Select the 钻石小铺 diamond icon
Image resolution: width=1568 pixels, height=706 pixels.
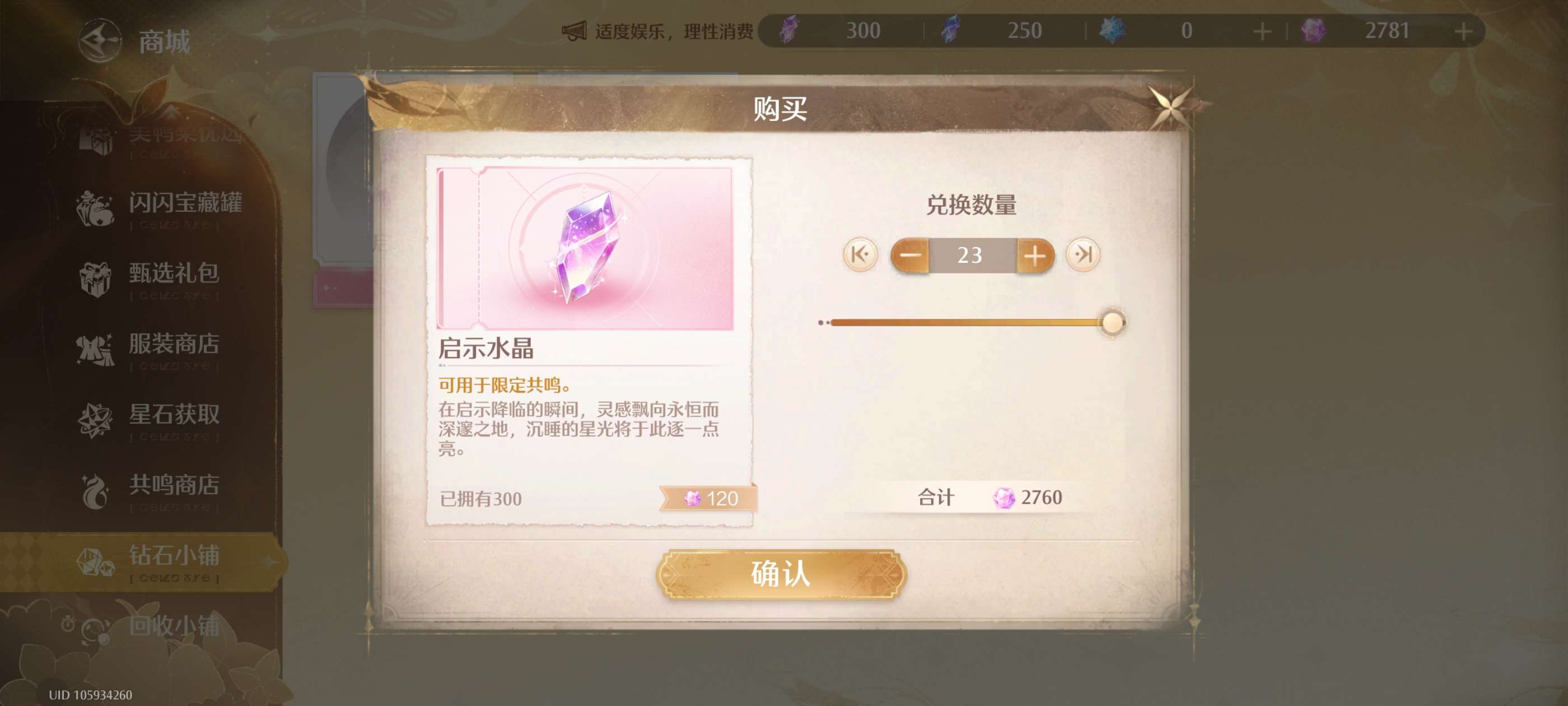pyautogui.click(x=95, y=561)
